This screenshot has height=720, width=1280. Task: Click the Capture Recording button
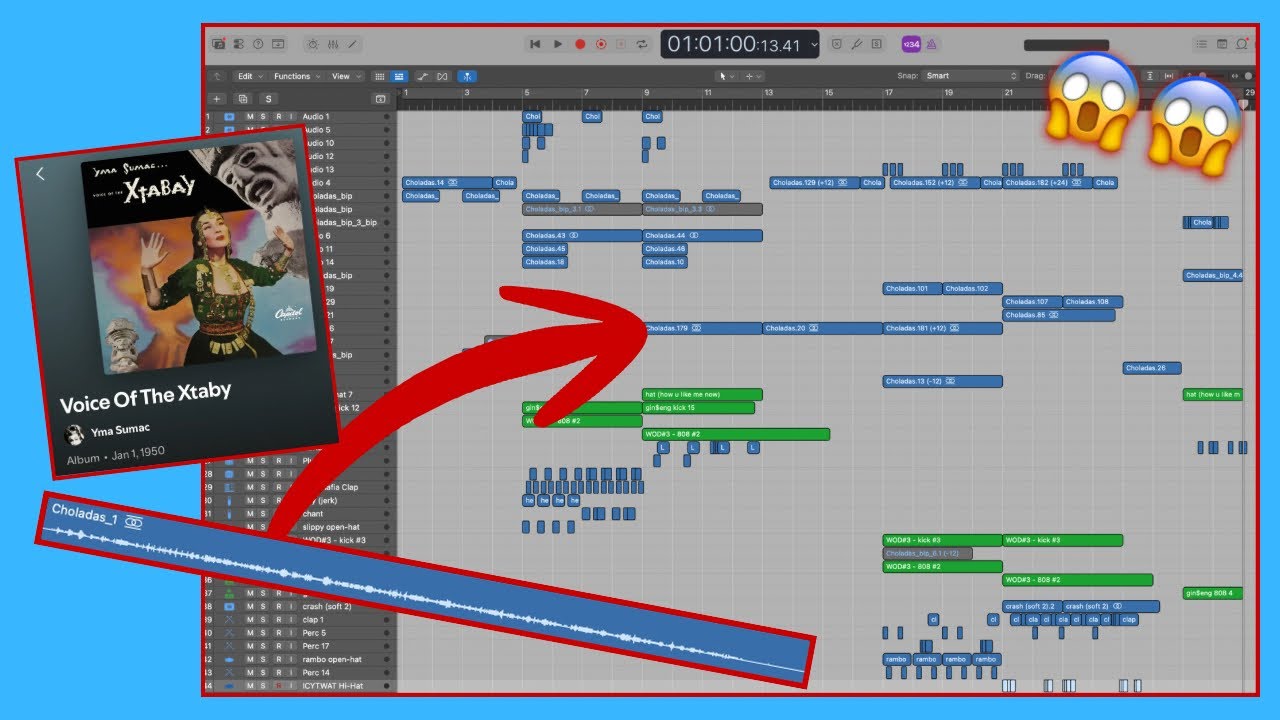601,44
